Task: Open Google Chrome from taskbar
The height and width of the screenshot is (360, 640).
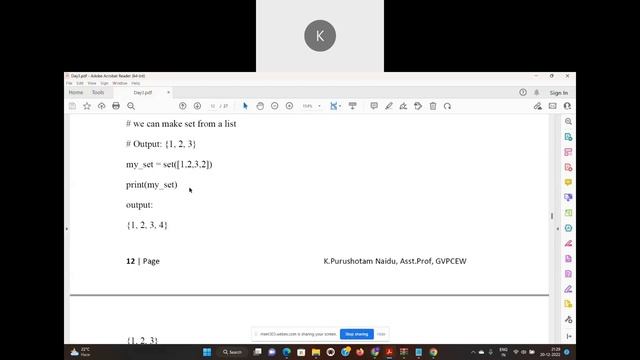Action: coord(433,352)
